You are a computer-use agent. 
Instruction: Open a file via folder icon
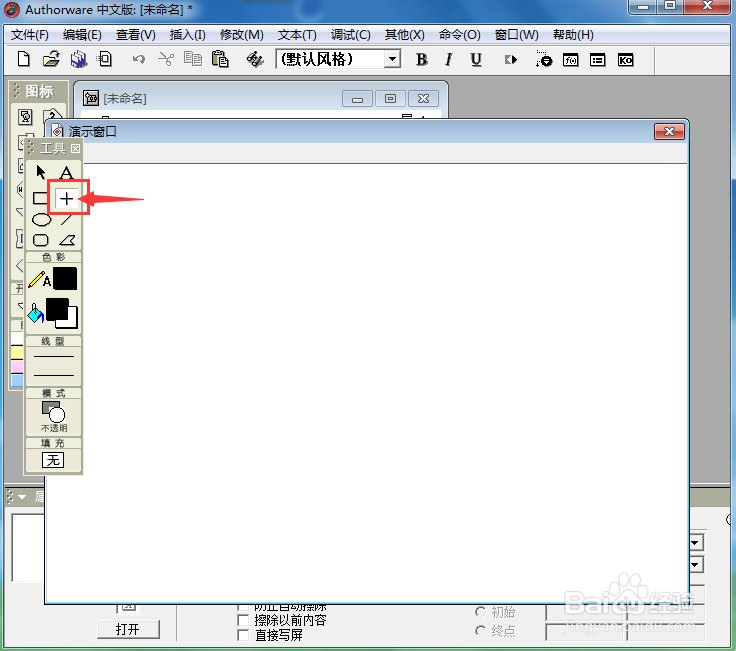[51, 60]
